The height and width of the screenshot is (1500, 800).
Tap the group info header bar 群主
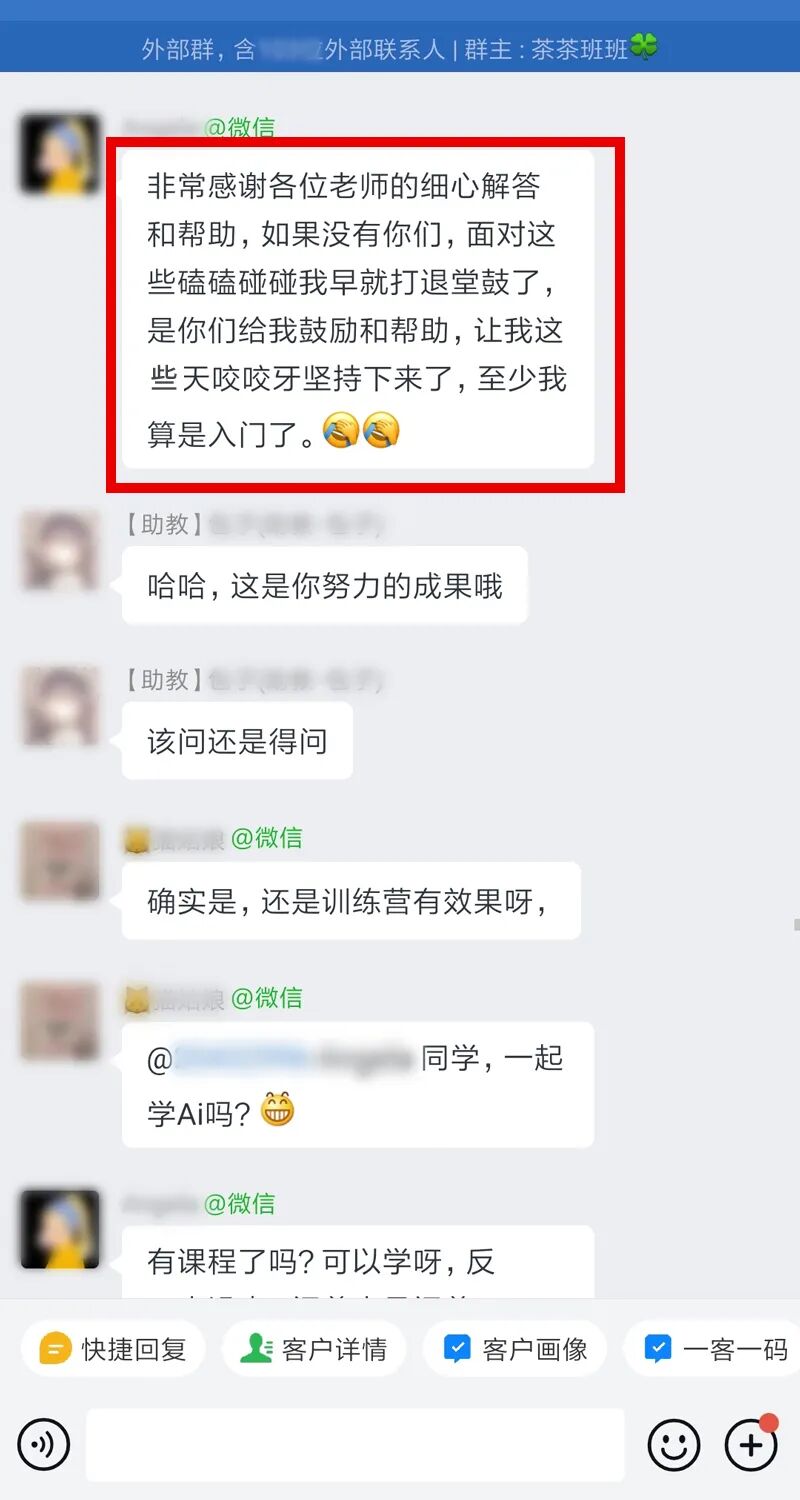pos(400,48)
